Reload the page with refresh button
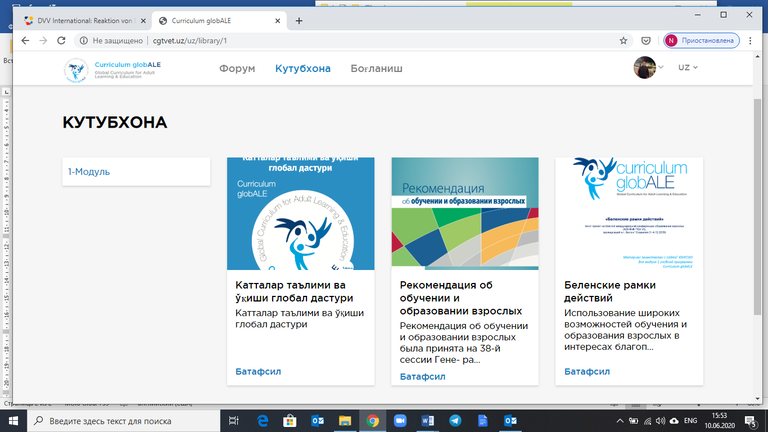The width and height of the screenshot is (768, 432). (x=62, y=41)
